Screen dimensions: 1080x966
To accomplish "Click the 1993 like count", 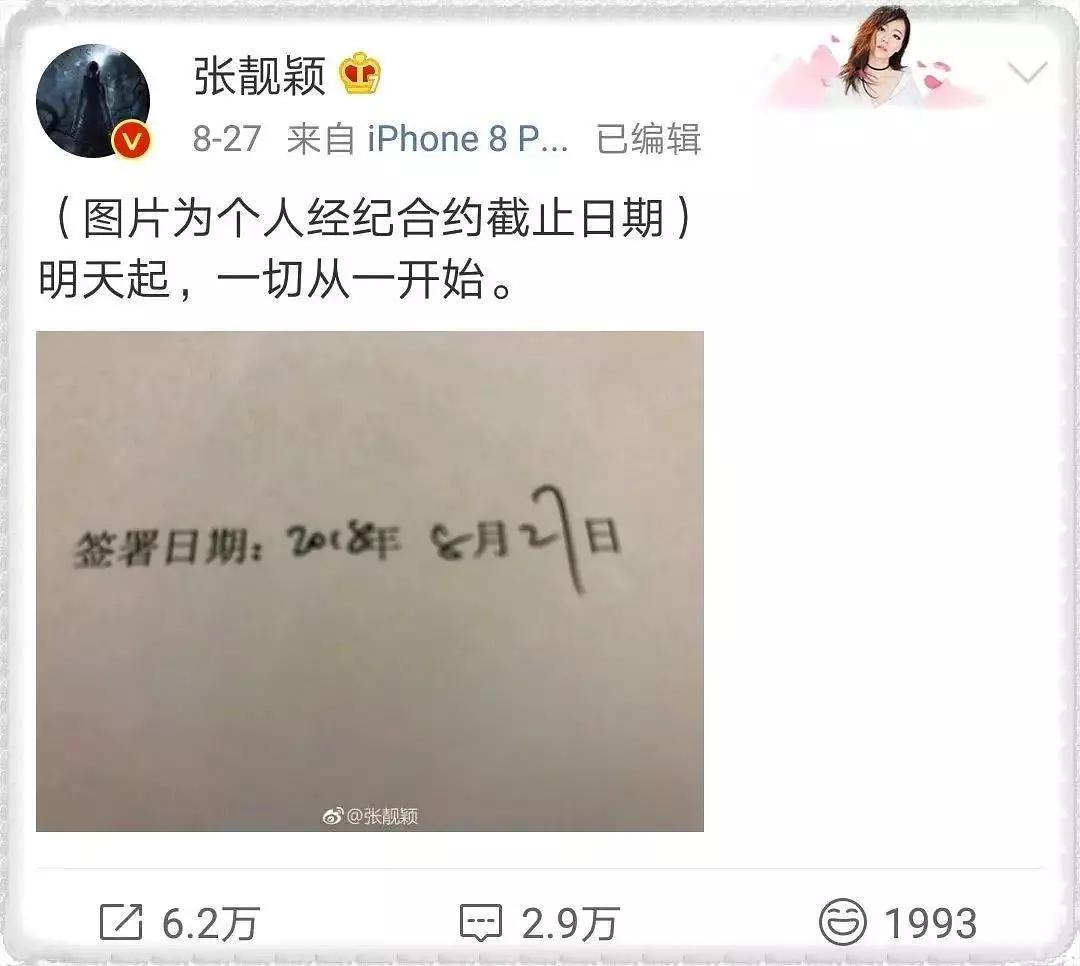I will tap(931, 923).
